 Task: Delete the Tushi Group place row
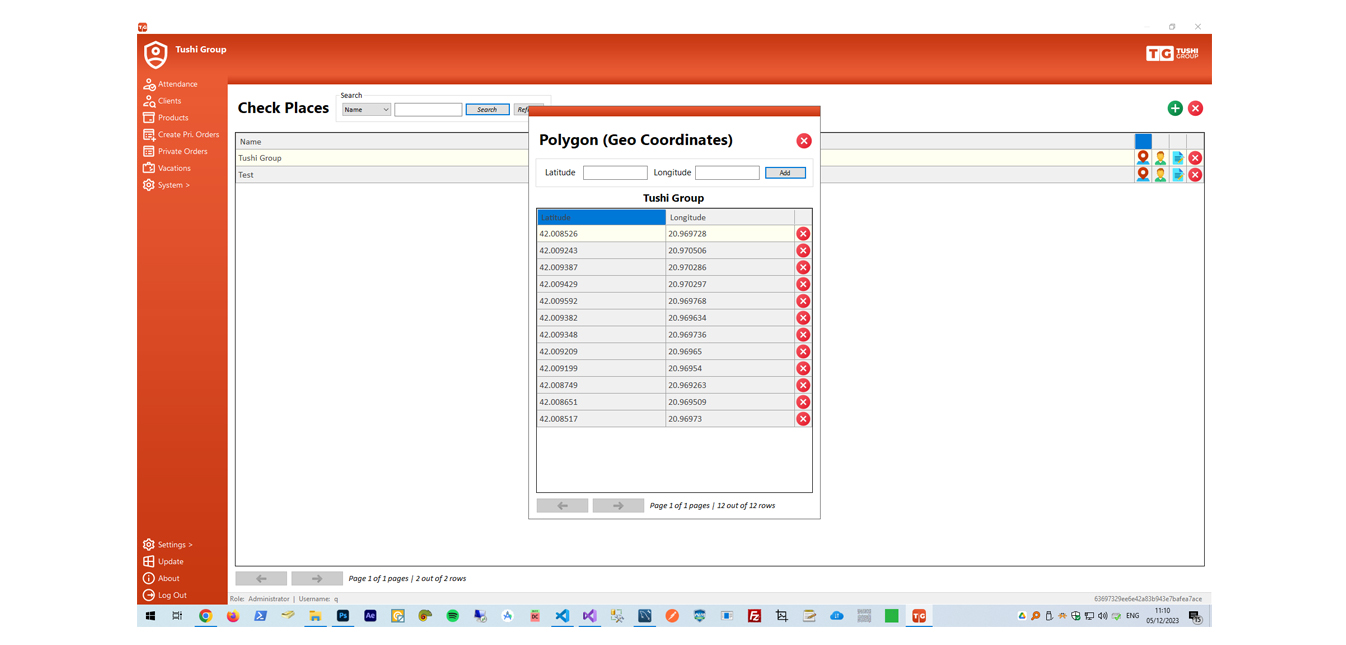(x=1195, y=158)
